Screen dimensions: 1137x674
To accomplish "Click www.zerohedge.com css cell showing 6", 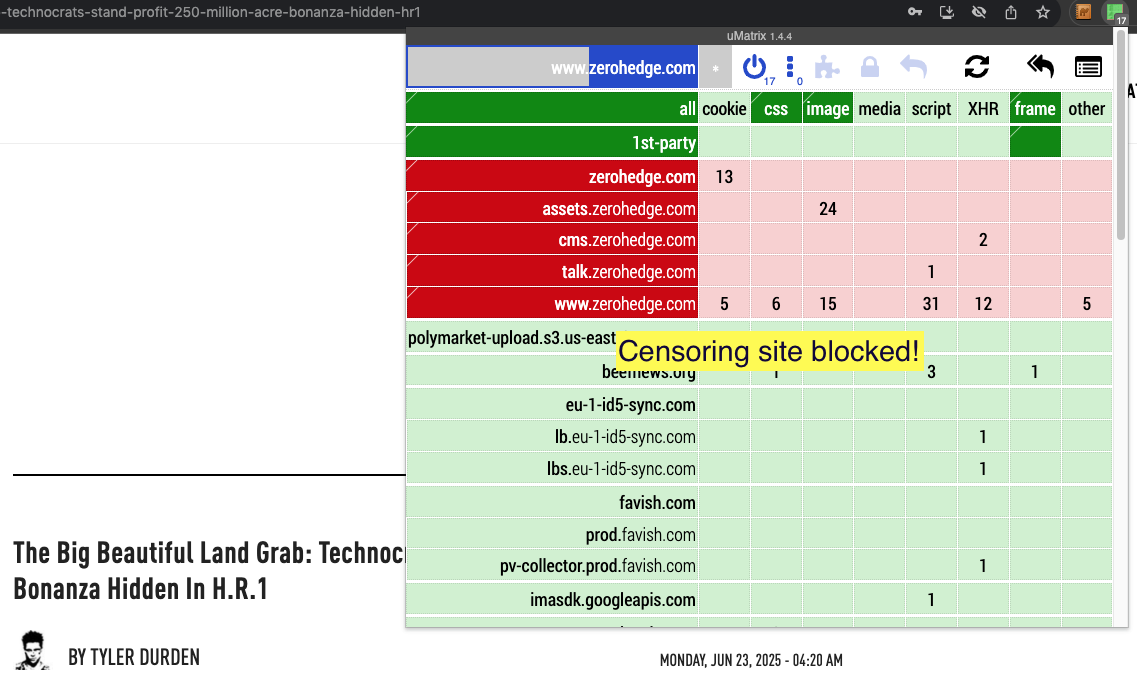I will coord(776,303).
